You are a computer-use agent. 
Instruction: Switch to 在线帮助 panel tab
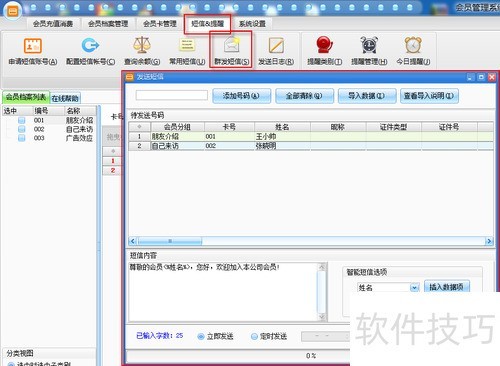click(x=65, y=98)
